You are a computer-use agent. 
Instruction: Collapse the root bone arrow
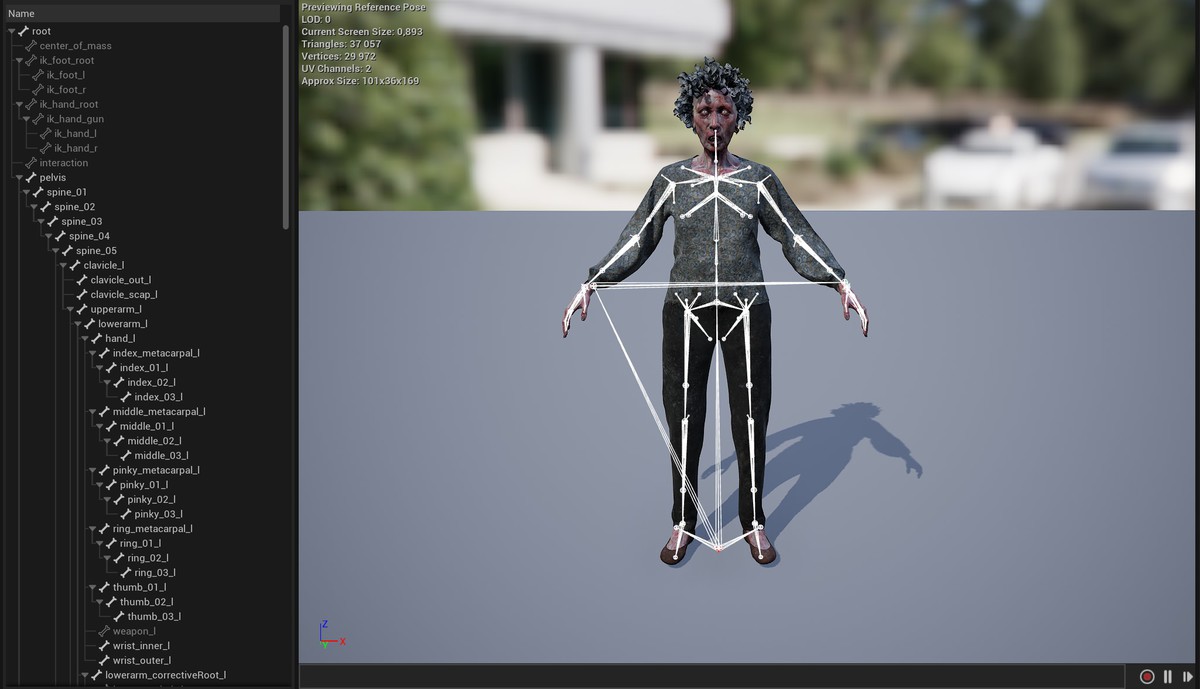point(11,32)
